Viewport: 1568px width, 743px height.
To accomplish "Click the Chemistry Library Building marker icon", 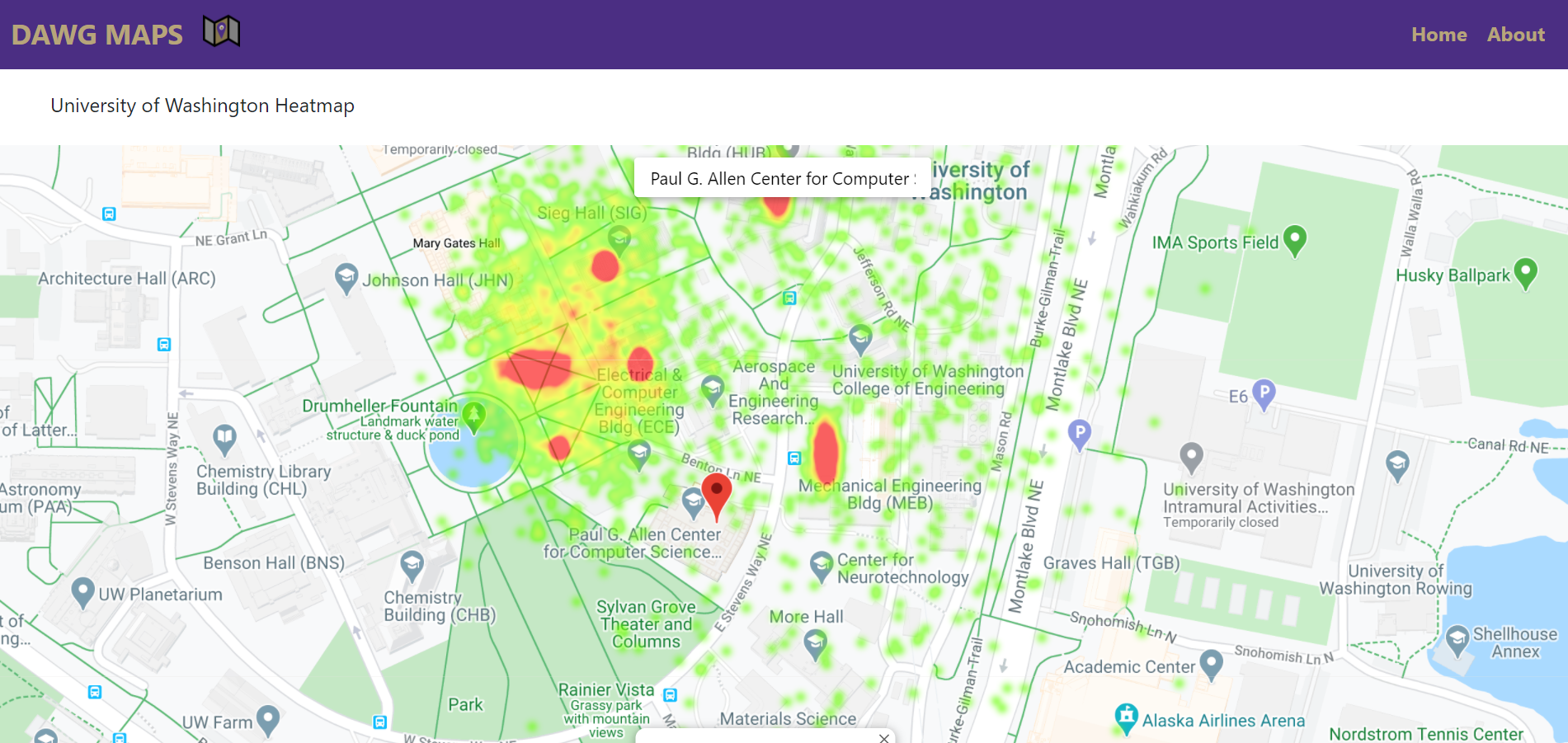I will (x=224, y=440).
